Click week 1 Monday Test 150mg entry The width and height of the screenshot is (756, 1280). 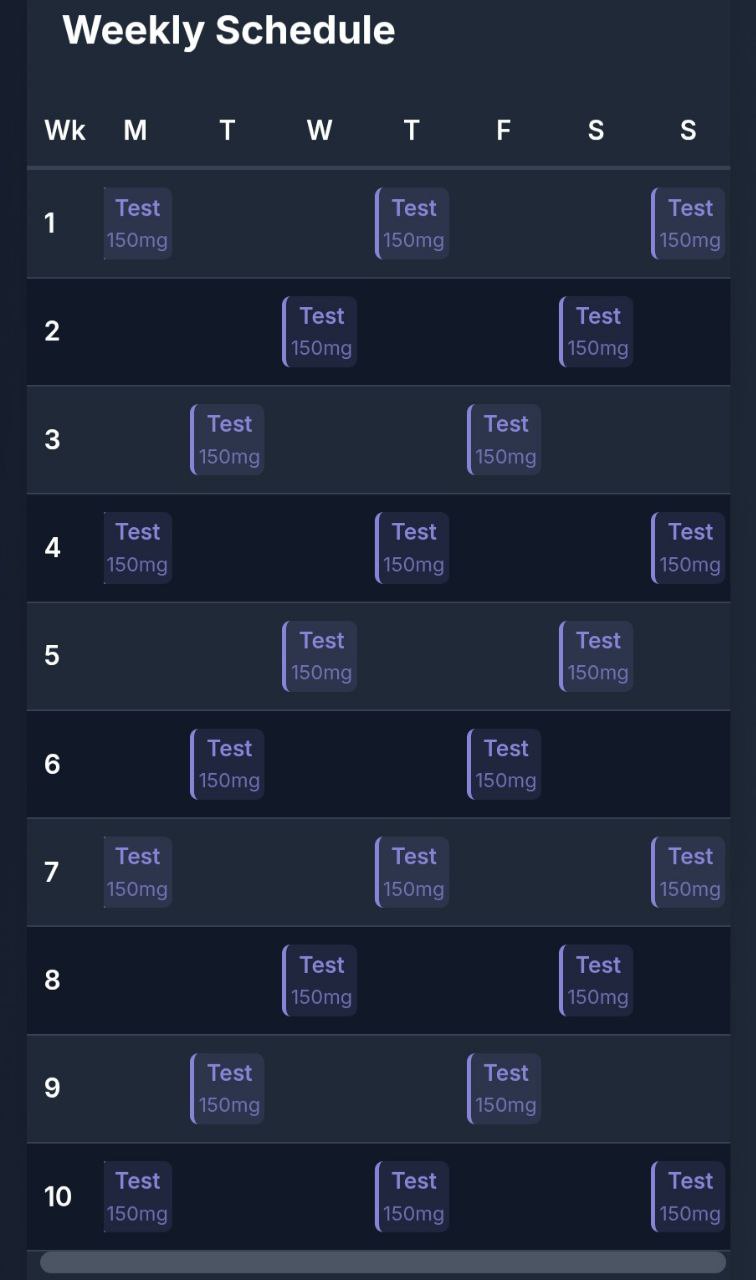coord(138,223)
